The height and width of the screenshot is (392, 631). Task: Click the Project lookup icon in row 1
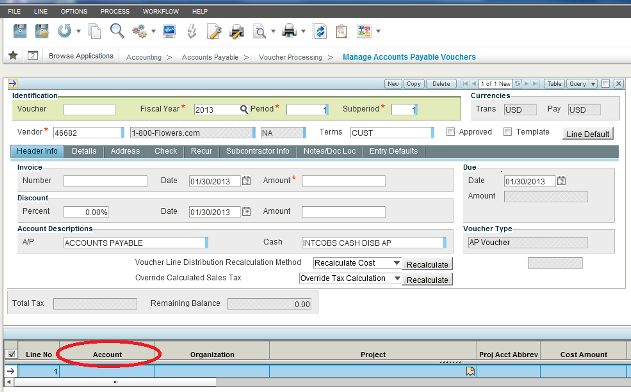coord(470,371)
